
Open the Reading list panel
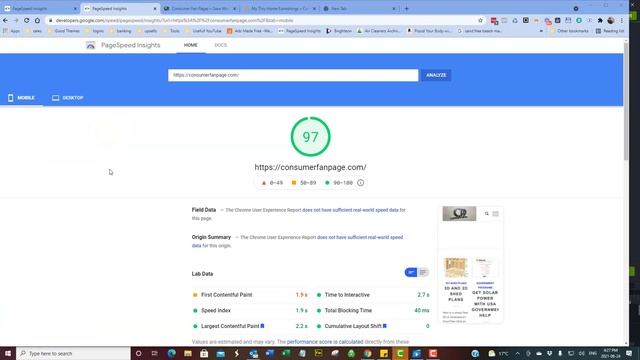[x=610, y=31]
